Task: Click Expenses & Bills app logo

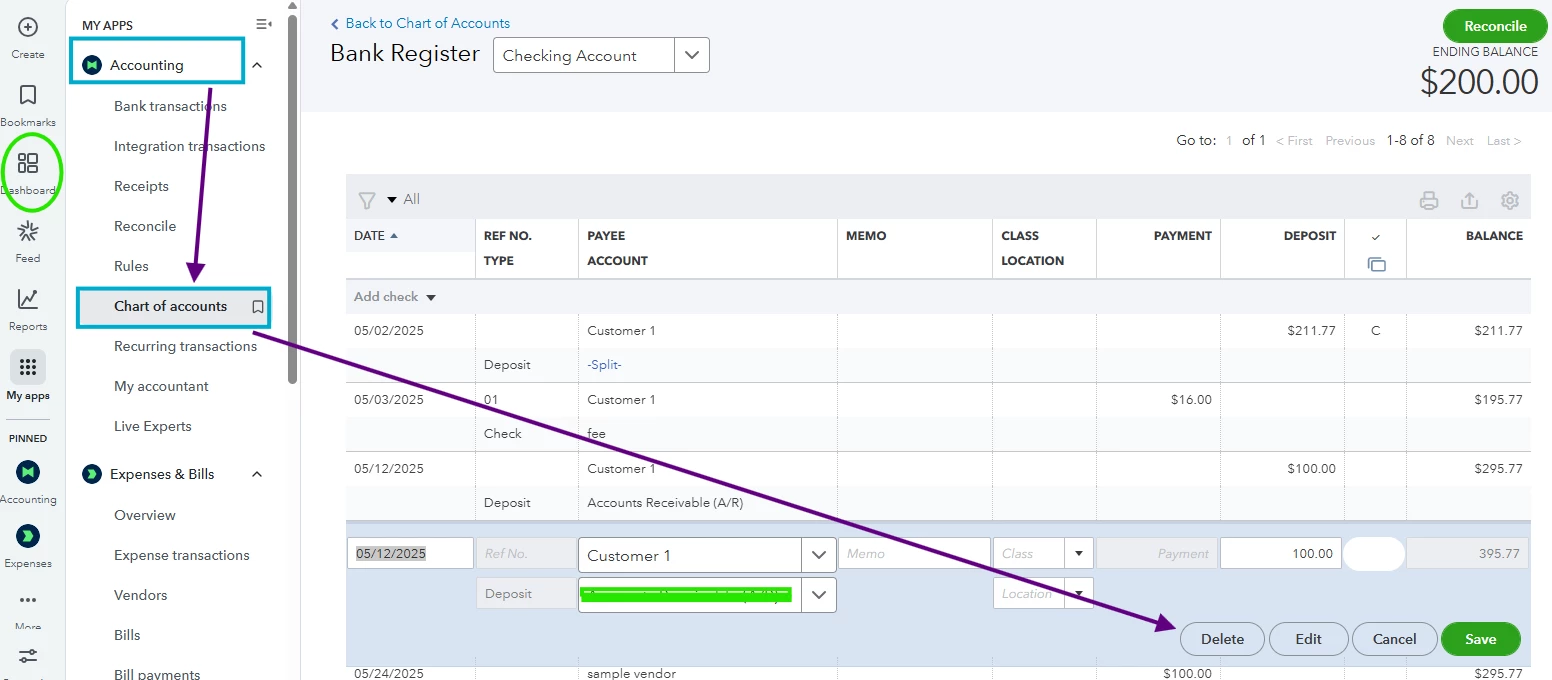Action: (x=92, y=474)
